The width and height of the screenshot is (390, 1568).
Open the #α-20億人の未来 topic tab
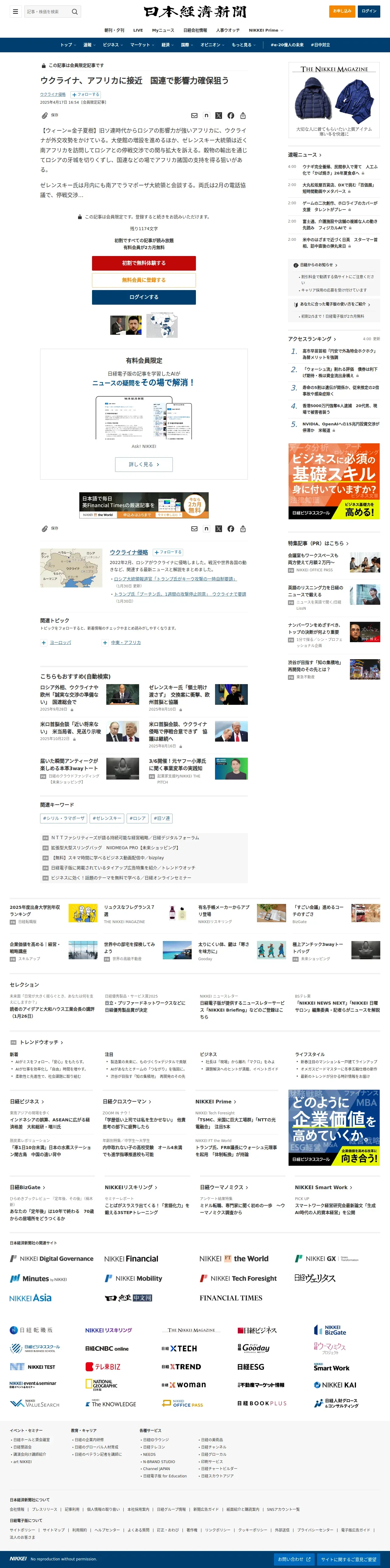pyautogui.click(x=287, y=45)
